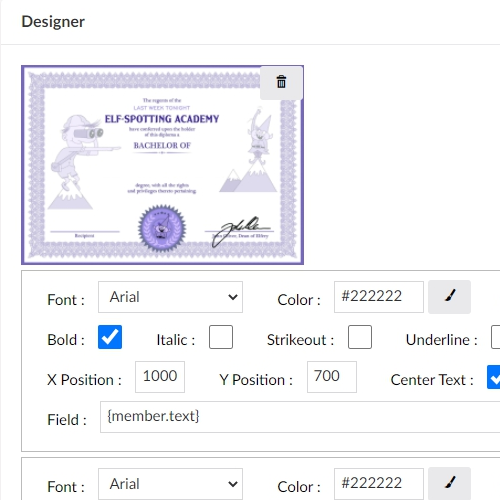This screenshot has height=500, width=500.
Task: Uncheck the Bold checkbox
Action: (110, 337)
